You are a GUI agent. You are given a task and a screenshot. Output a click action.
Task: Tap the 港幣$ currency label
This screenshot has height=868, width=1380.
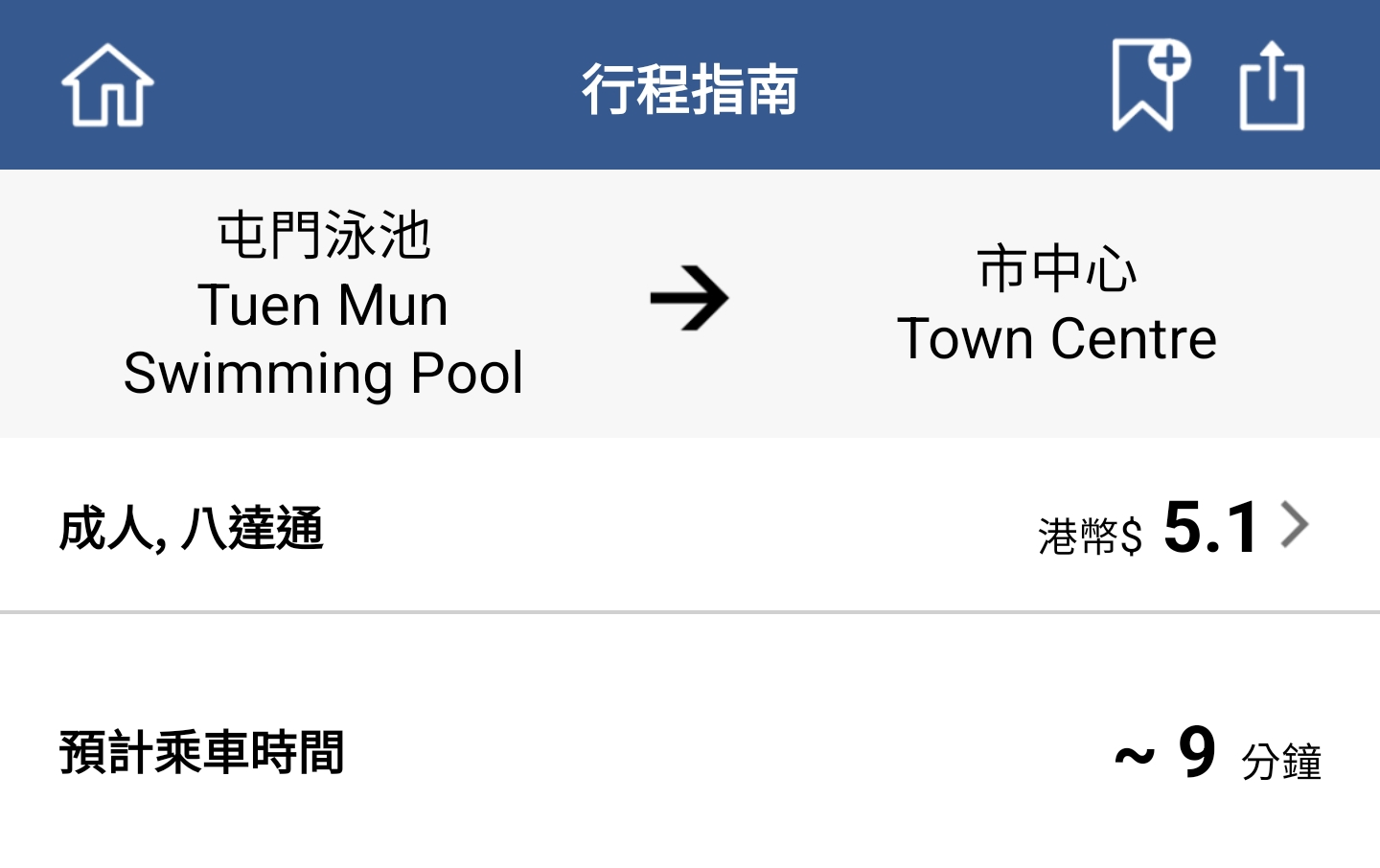1090,536
